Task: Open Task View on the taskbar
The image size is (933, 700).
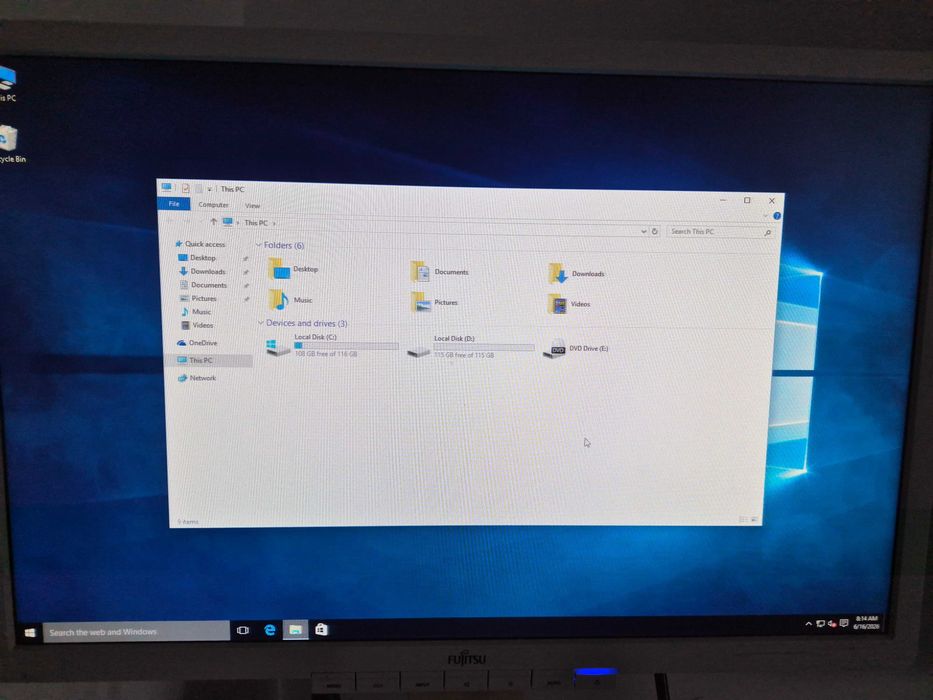Action: 243,630
